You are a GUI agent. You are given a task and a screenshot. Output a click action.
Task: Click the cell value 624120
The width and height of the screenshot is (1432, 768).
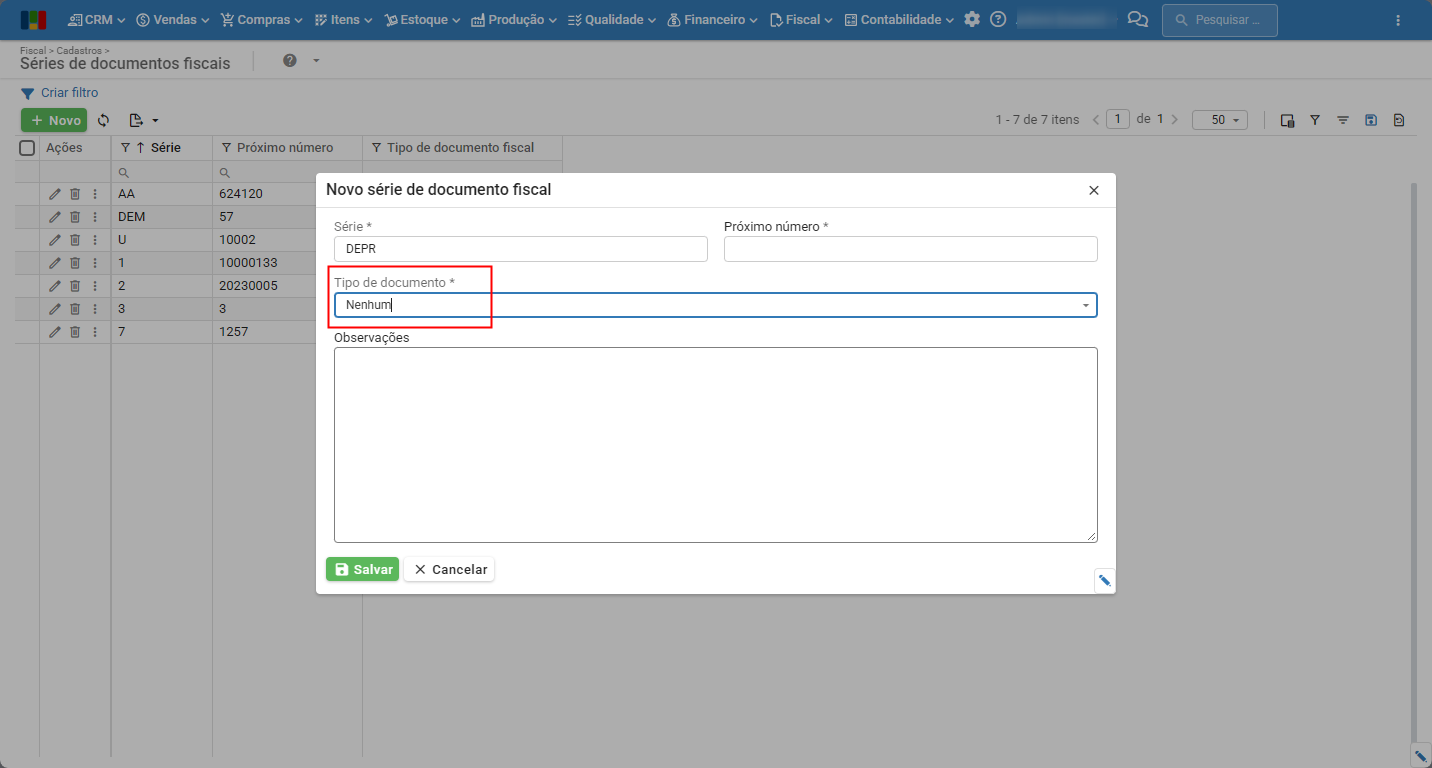[x=241, y=194]
